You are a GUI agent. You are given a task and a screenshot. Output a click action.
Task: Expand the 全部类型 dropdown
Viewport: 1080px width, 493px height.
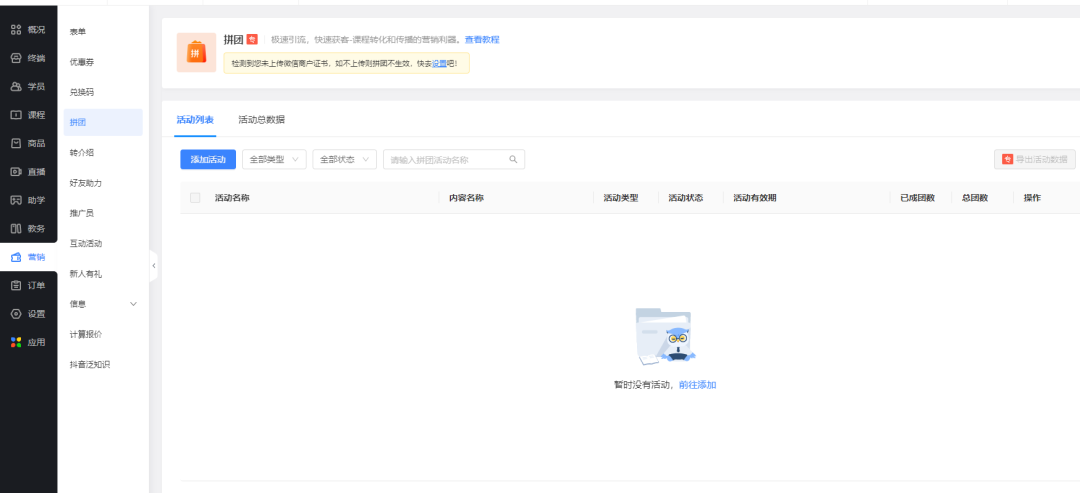(x=274, y=160)
